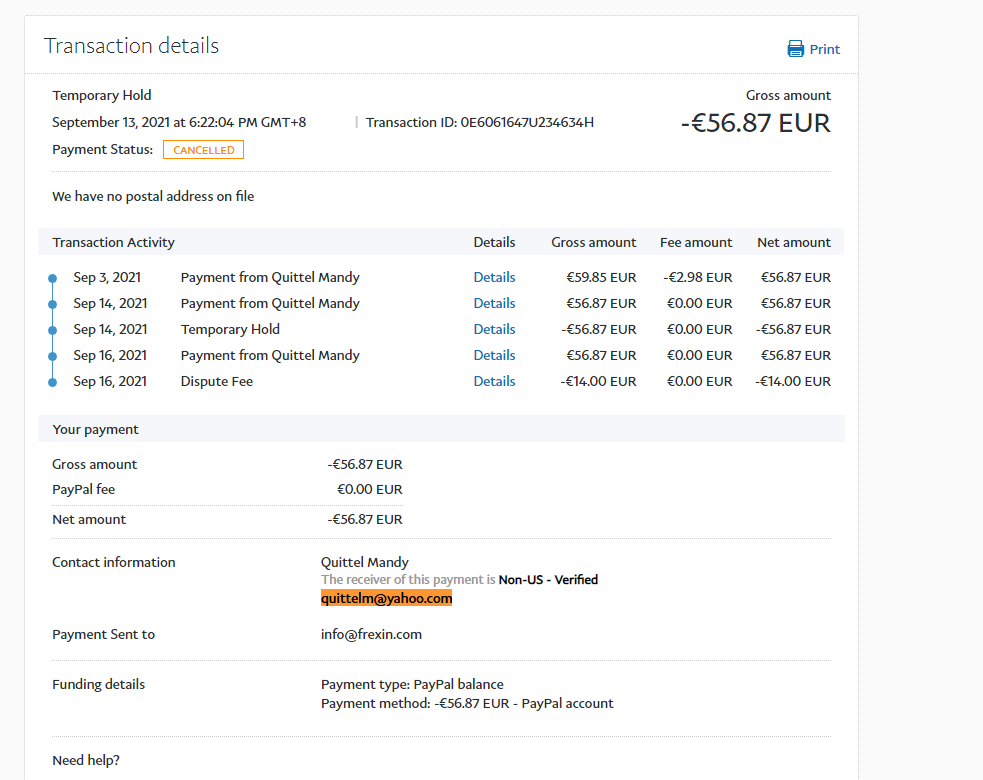Open Details for the Dispute Fee row
Screen dimensions: 983x780
(x=494, y=381)
